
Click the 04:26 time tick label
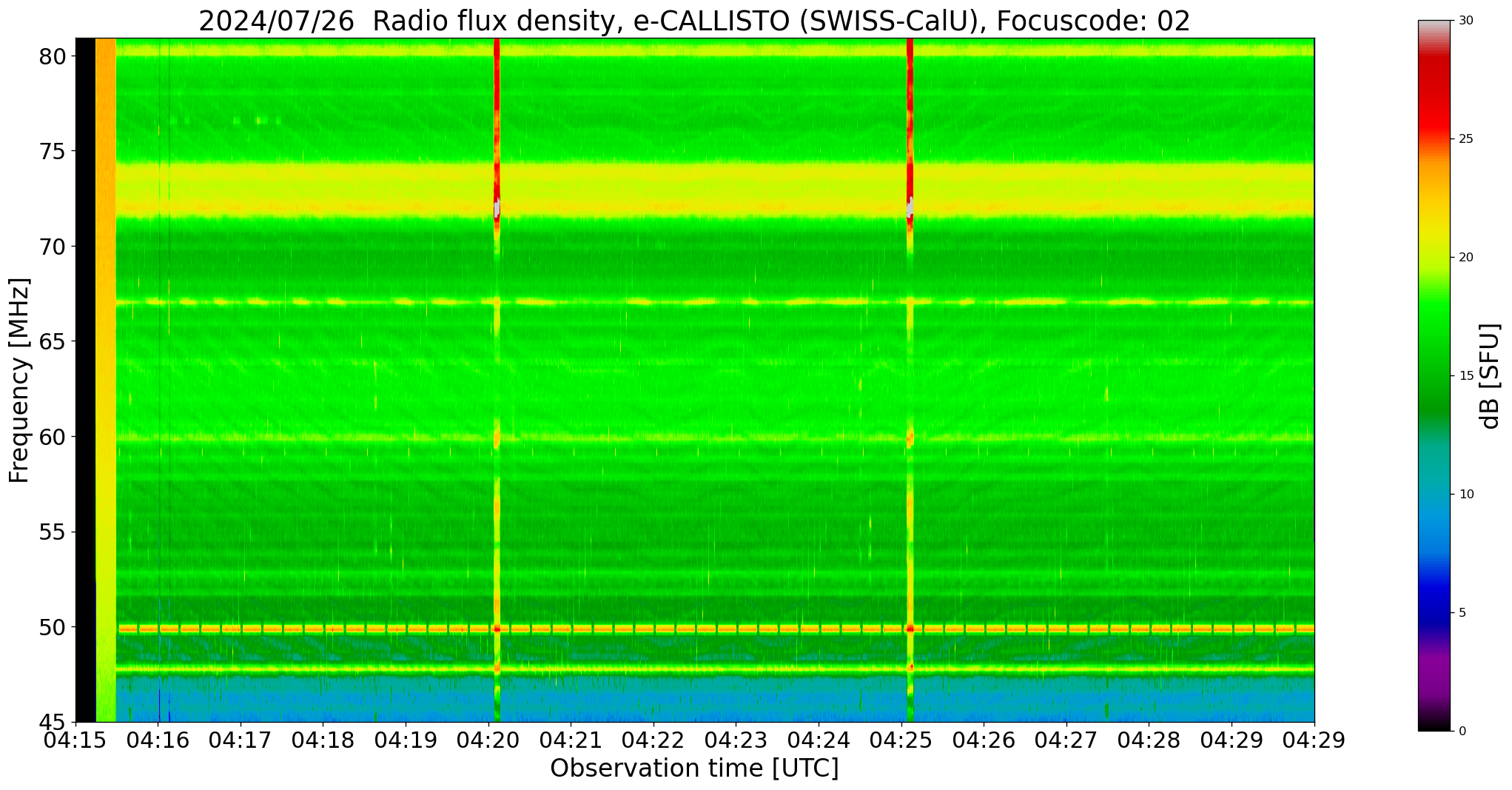coord(983,740)
